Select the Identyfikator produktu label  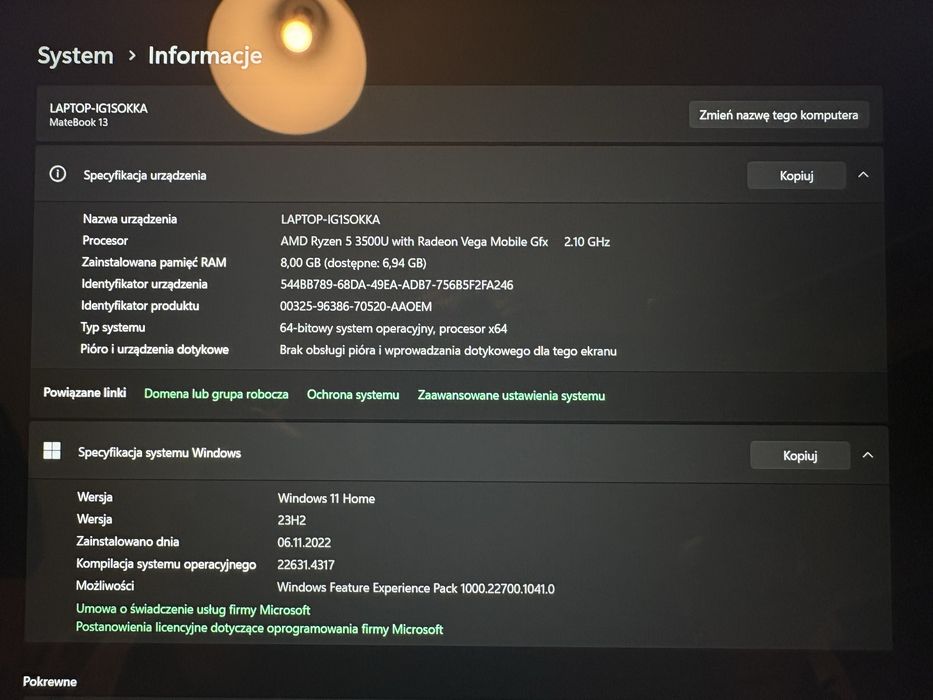140,306
